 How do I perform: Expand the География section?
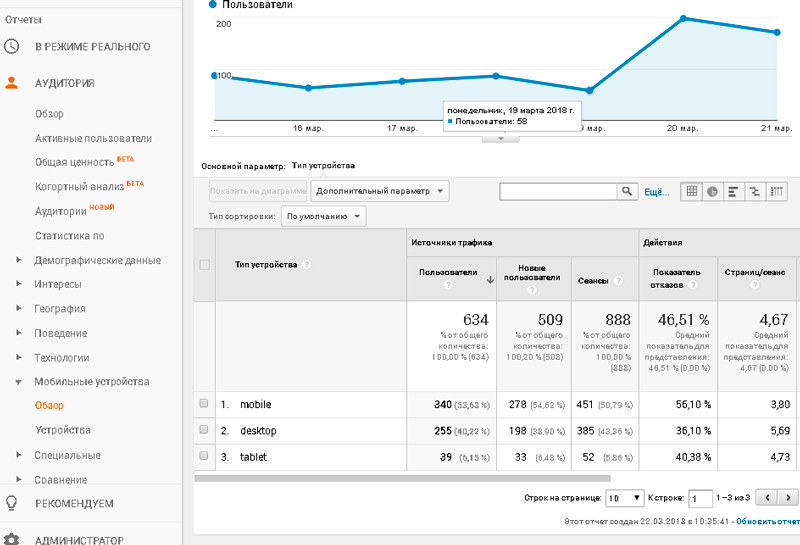(x=19, y=308)
